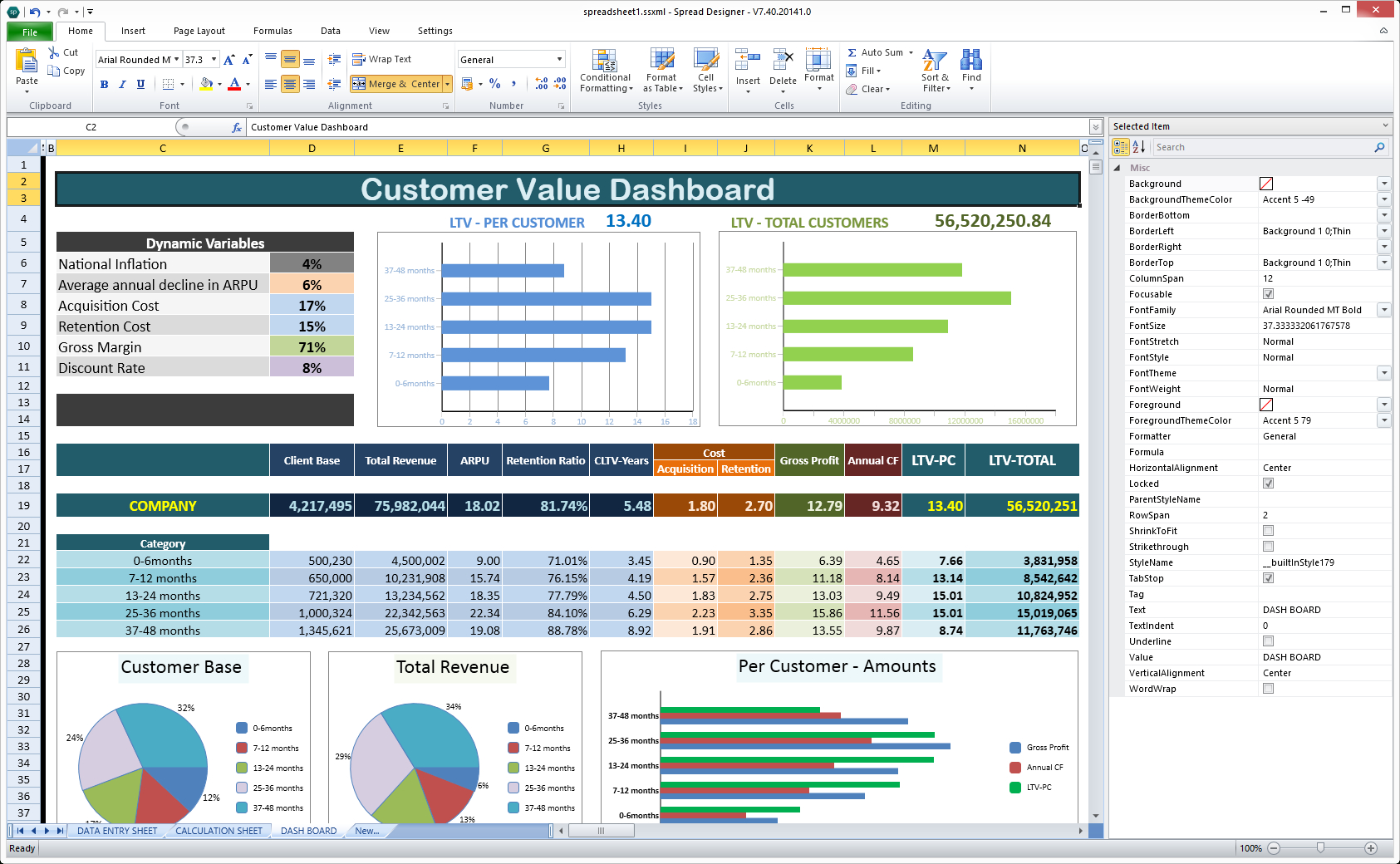This screenshot has width=1400, height=864.
Task: Open the General number format dropdown
Action: pyautogui.click(x=558, y=58)
